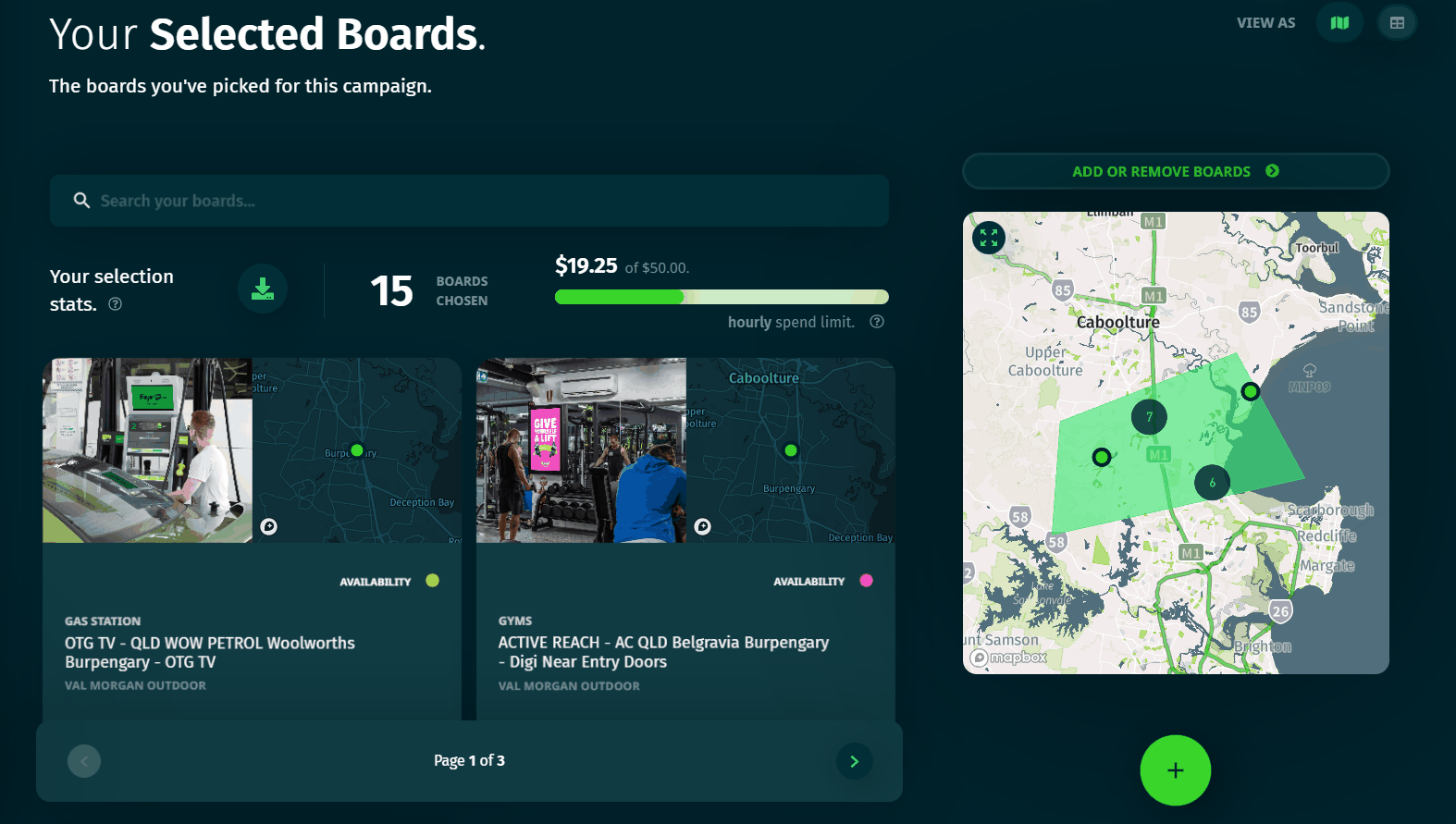Image resolution: width=1456 pixels, height=824 pixels.
Task: Click pink availability dot on Active Reach card
Action: tap(866, 581)
